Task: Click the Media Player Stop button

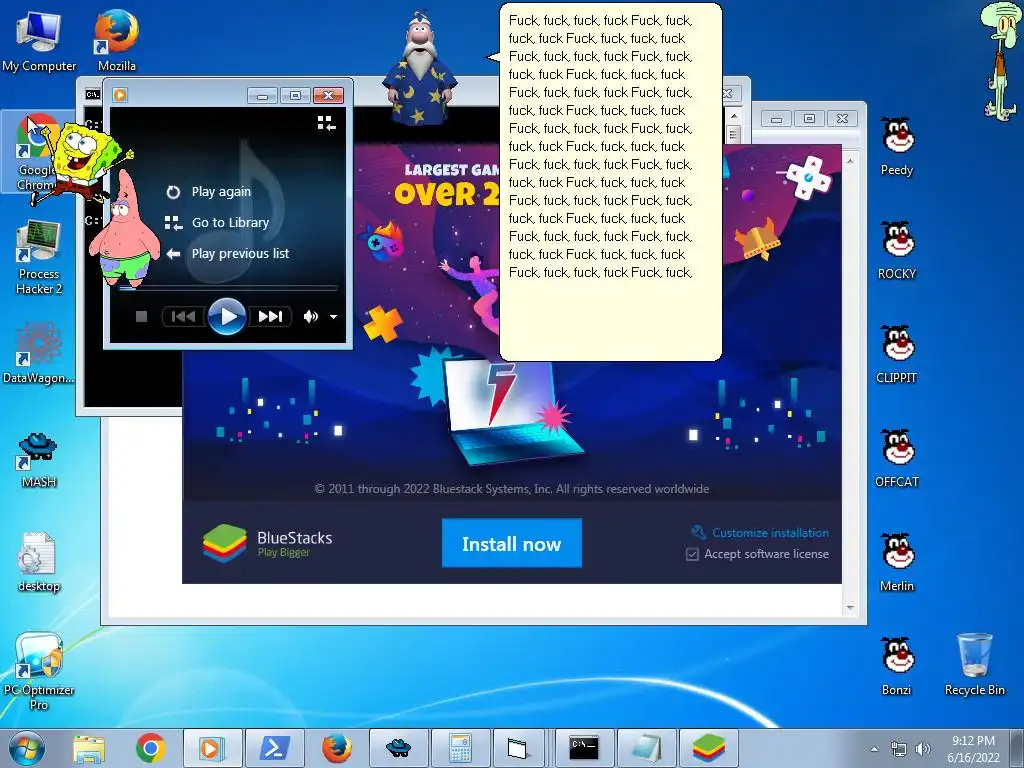Action: coord(141,317)
